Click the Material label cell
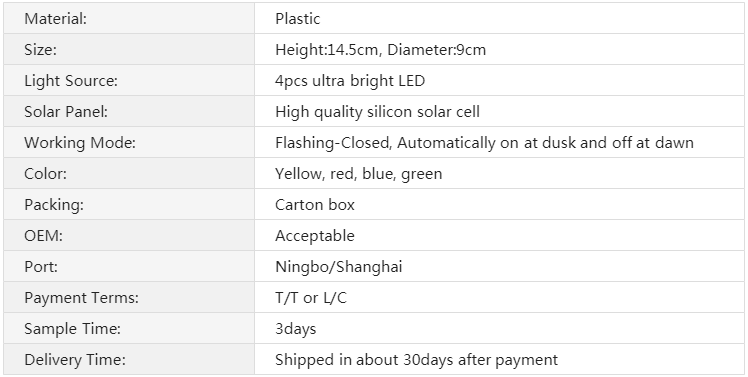The height and width of the screenshot is (377, 748). pyautogui.click(x=129, y=19)
